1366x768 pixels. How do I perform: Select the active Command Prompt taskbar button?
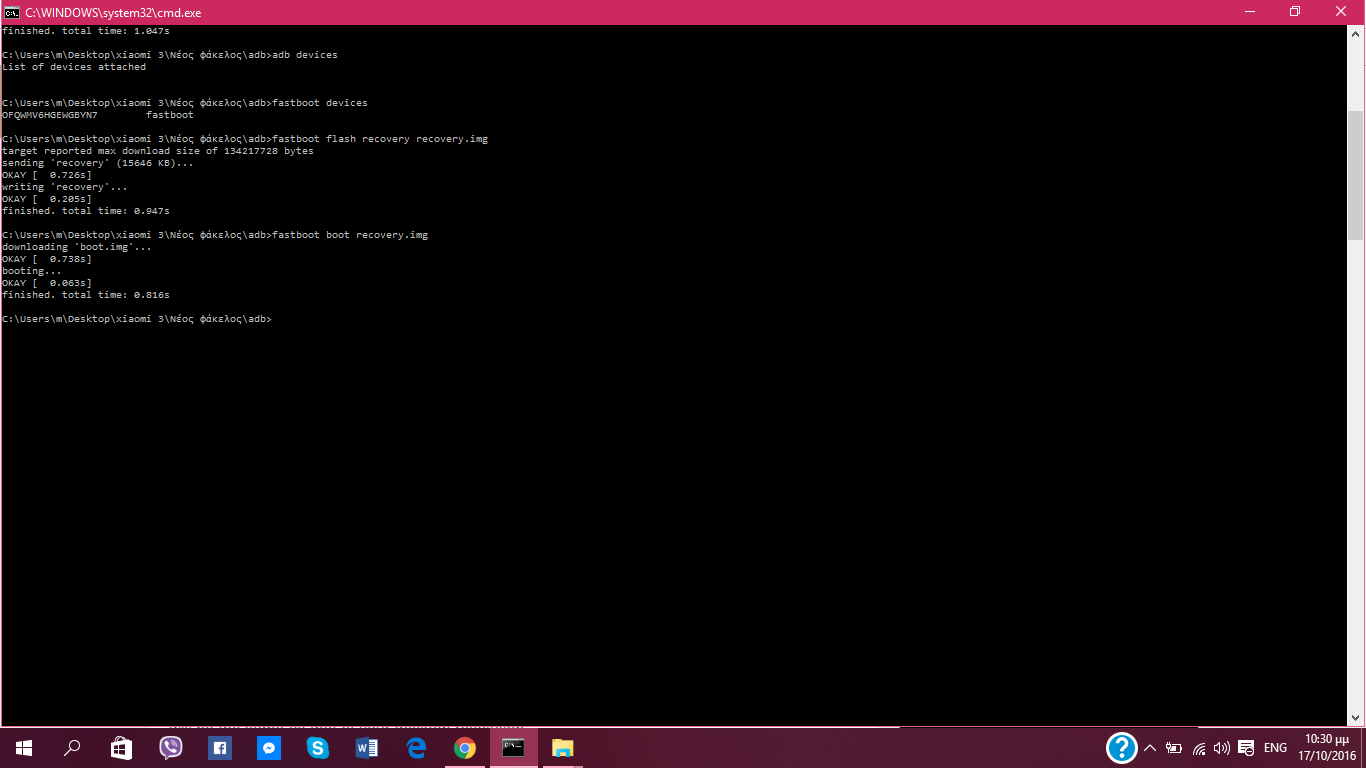tap(514, 747)
